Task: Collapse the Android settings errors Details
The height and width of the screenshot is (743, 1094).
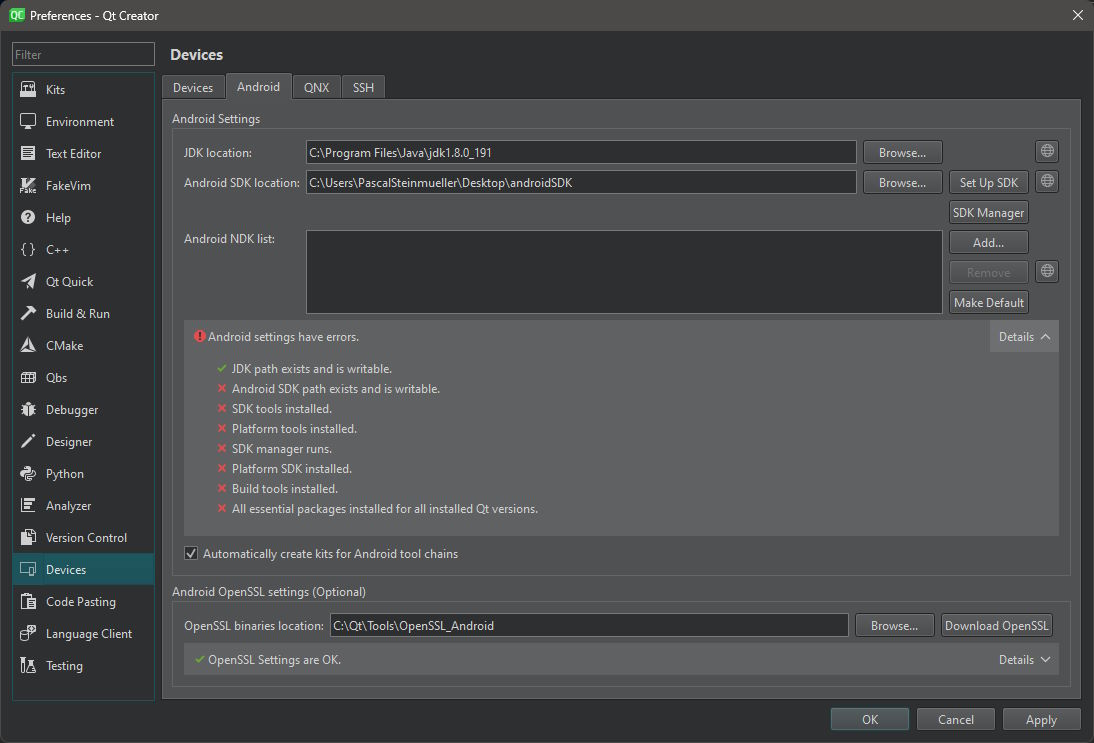Action: pyautogui.click(x=1024, y=336)
